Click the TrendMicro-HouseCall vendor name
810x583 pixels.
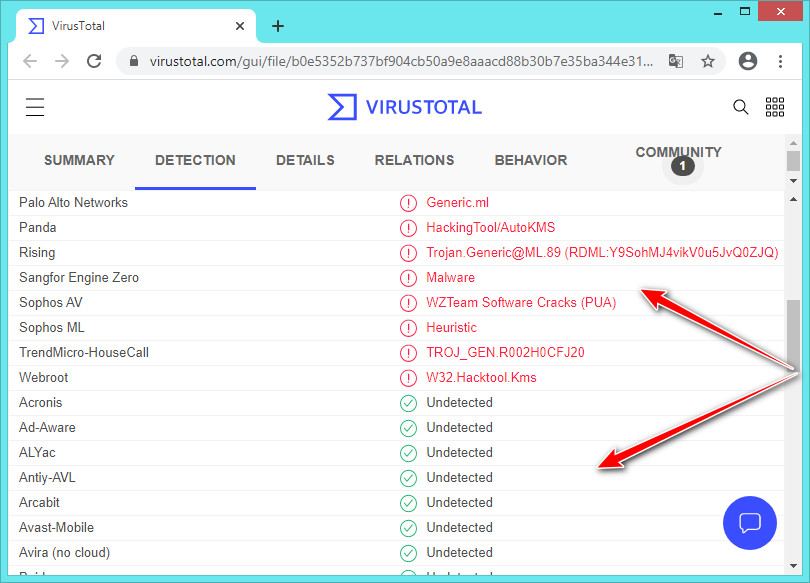[84, 353]
